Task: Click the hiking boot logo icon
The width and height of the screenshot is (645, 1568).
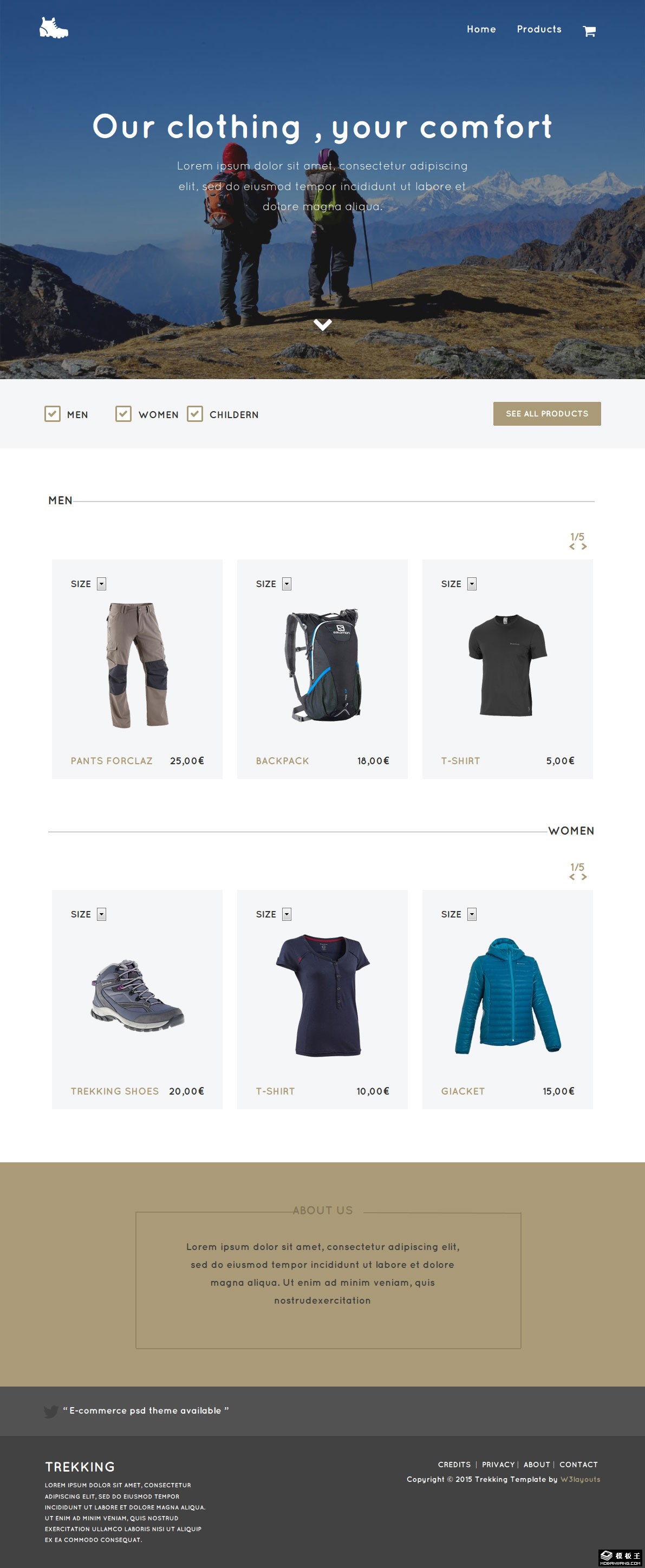Action: click(x=54, y=28)
